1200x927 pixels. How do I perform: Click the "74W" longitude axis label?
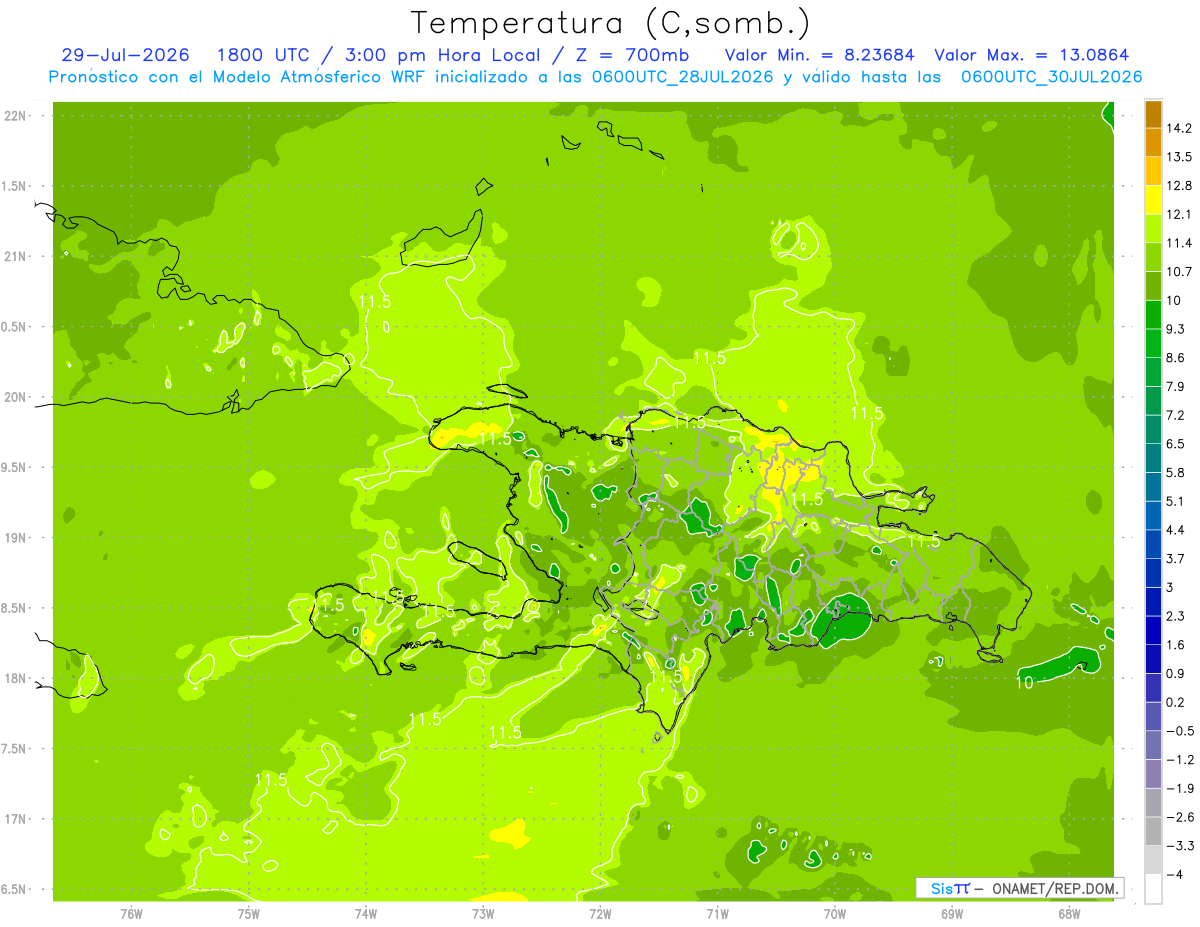pos(366,914)
